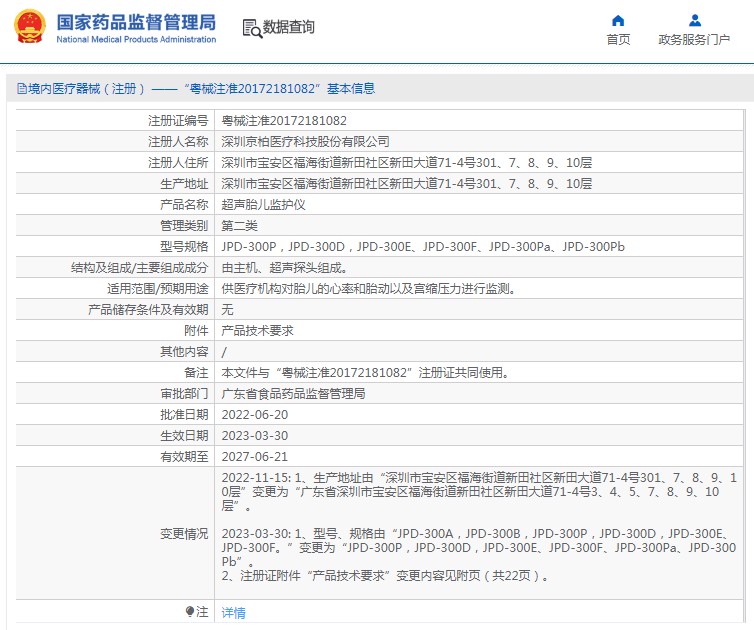Click the 变更情况 row label
Image resolution: width=754 pixels, height=630 pixels.
184,533
